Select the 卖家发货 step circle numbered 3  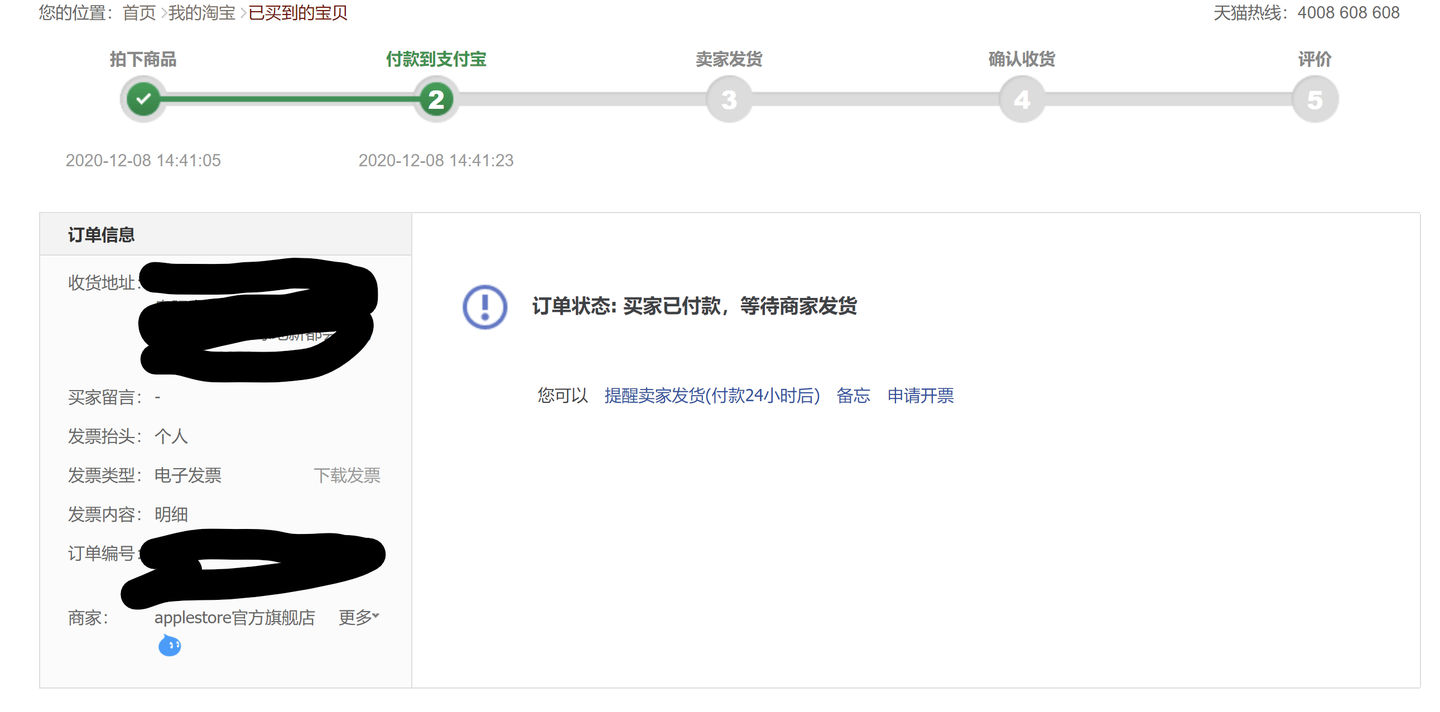pyautogui.click(x=729, y=100)
